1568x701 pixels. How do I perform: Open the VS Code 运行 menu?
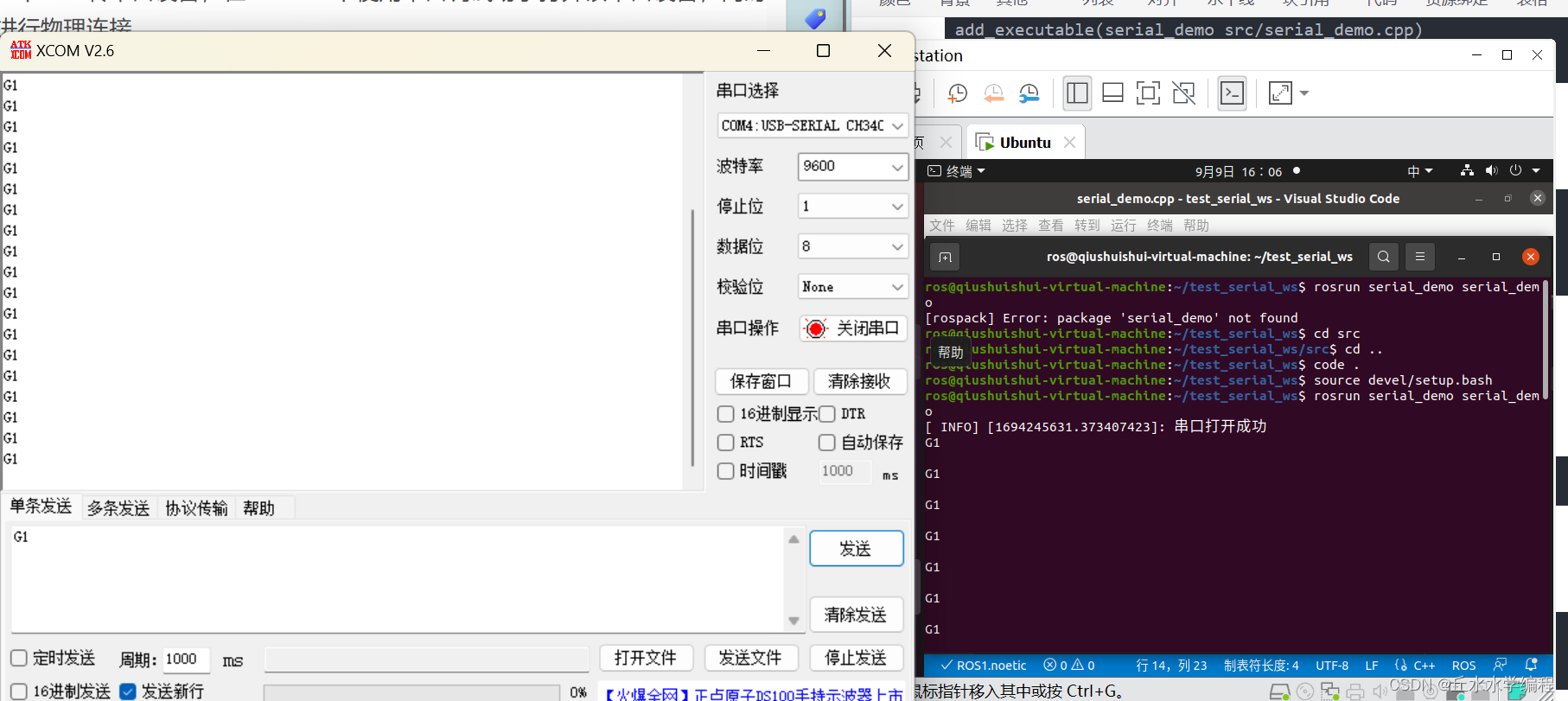1123,226
